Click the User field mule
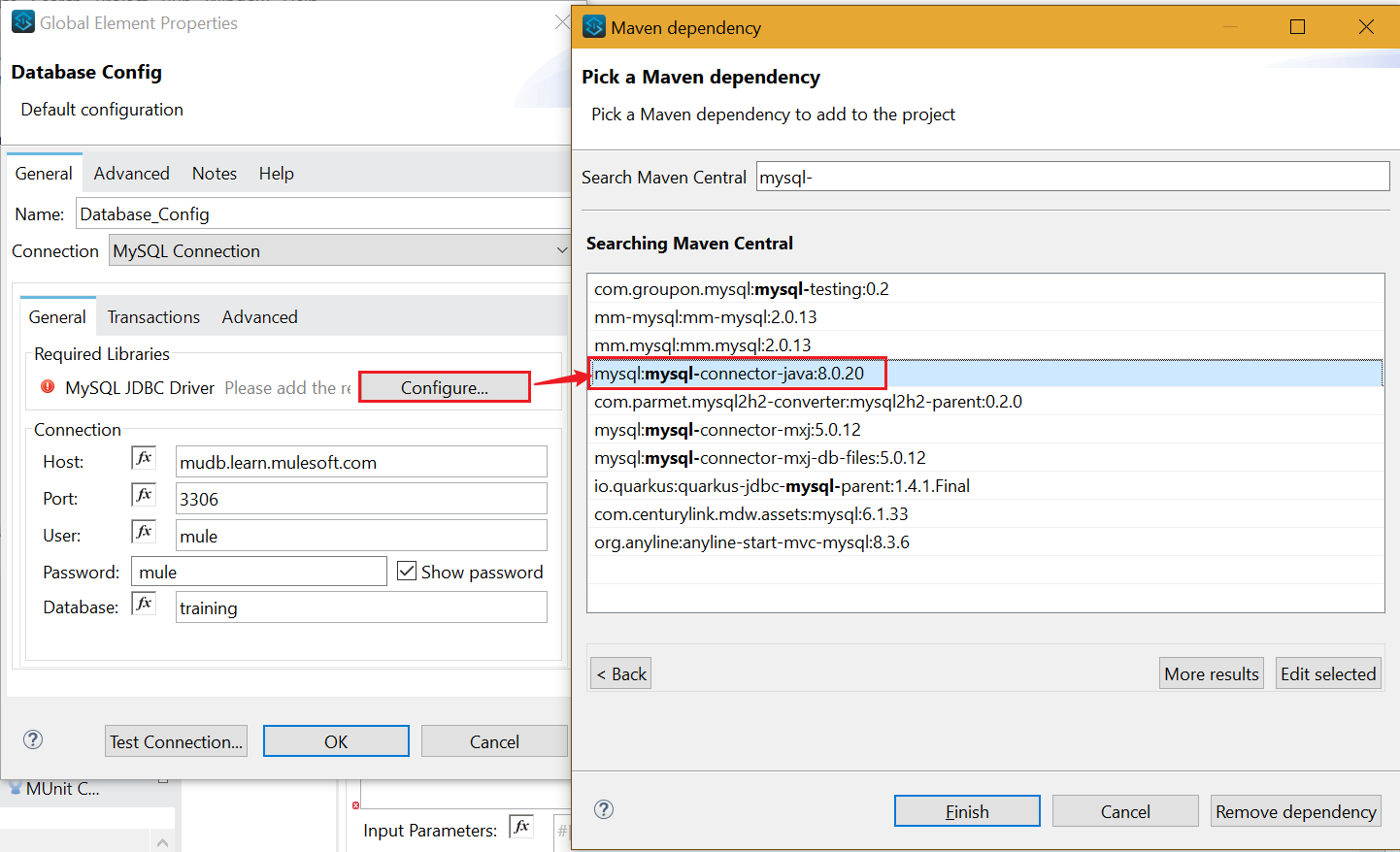1400x852 pixels. click(361, 536)
